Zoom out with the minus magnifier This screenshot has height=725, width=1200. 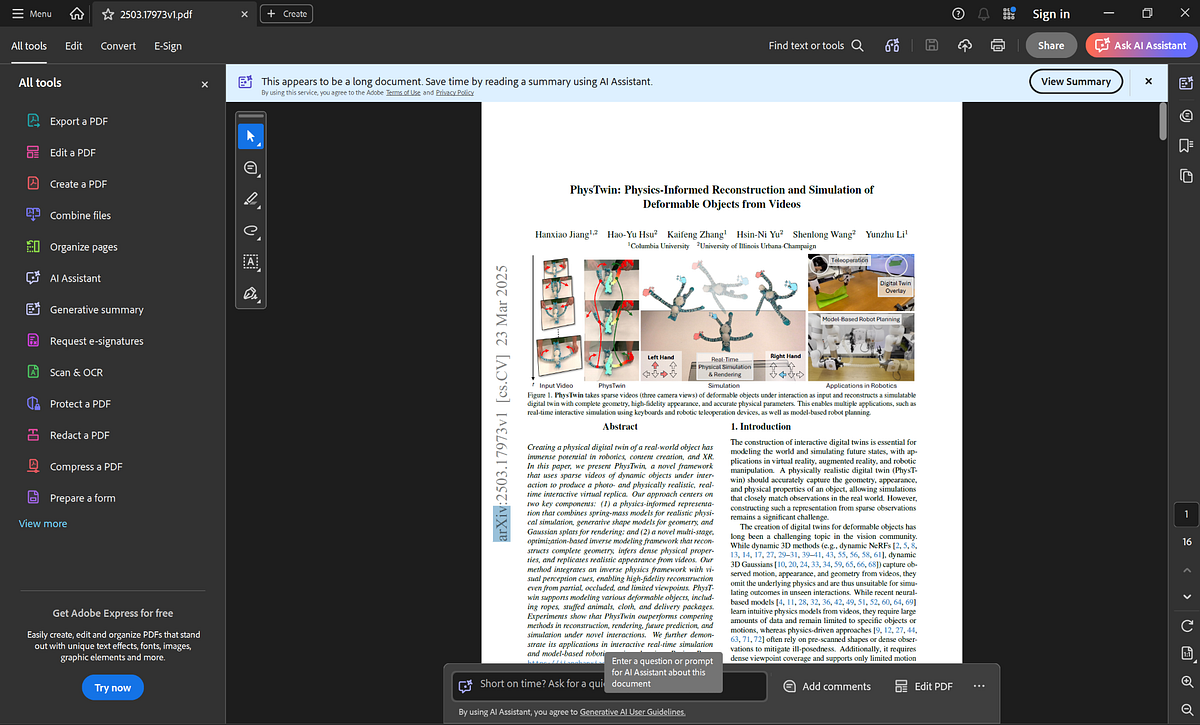click(x=1186, y=708)
